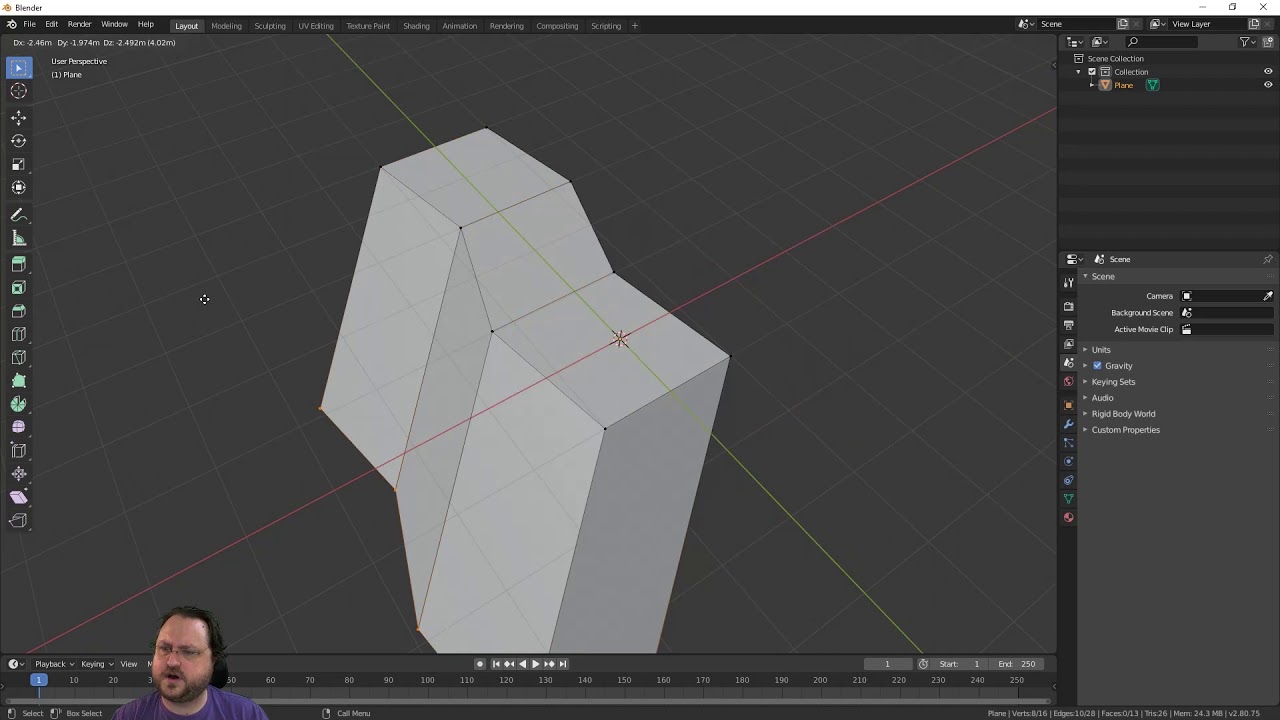Pin the Scene properties panel

pos(1267,259)
